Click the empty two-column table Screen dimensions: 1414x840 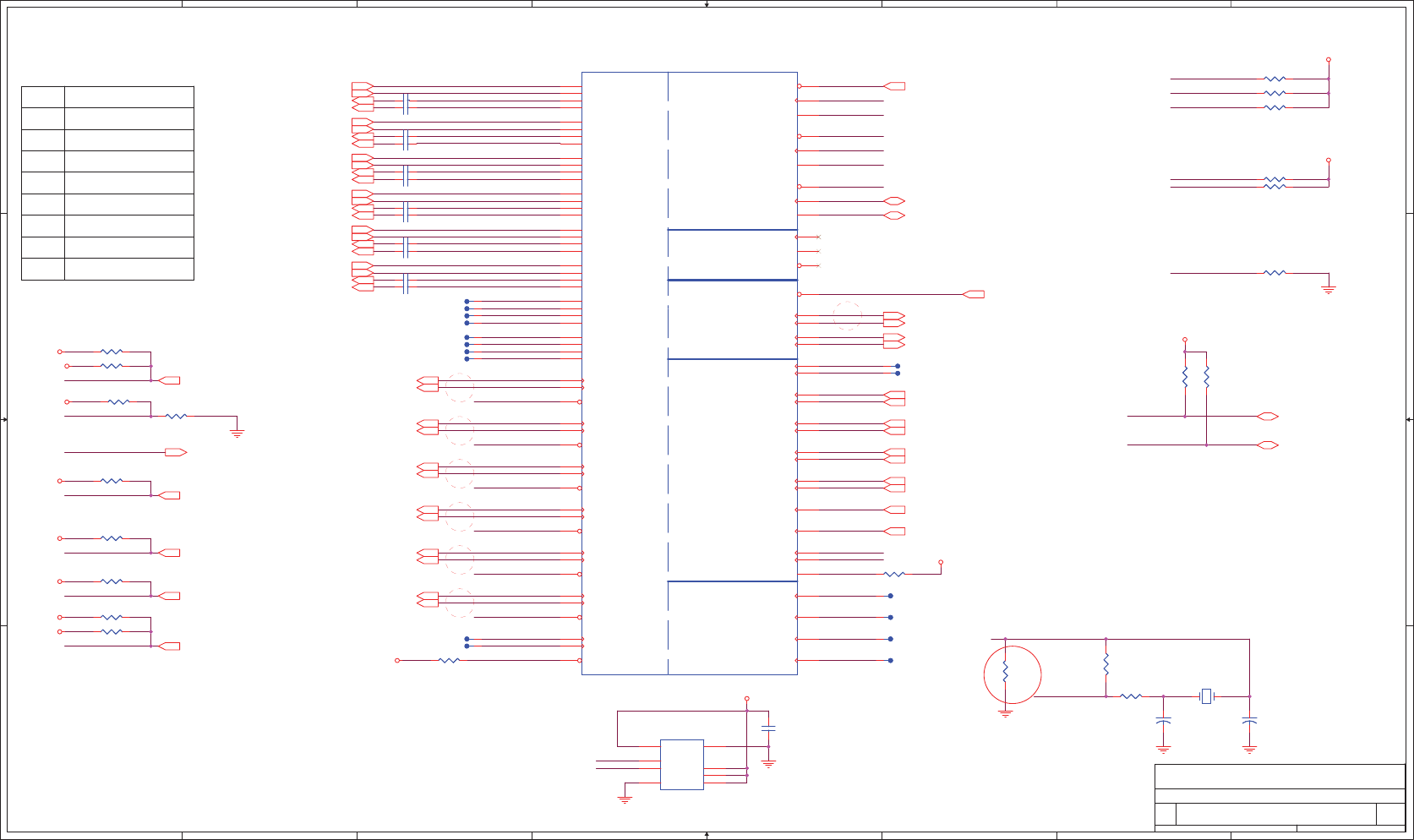click(107, 183)
